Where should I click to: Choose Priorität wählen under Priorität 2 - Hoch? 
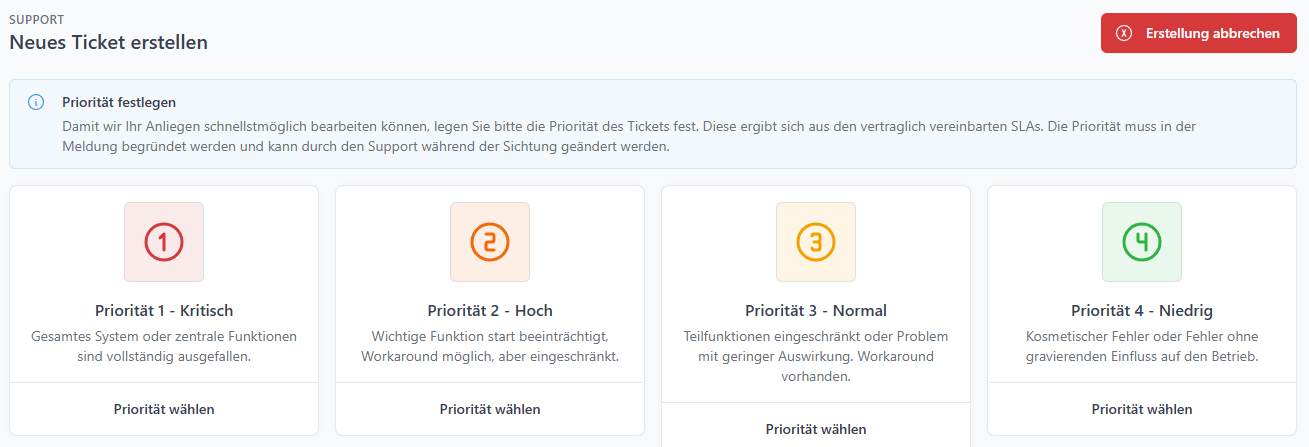click(490, 409)
